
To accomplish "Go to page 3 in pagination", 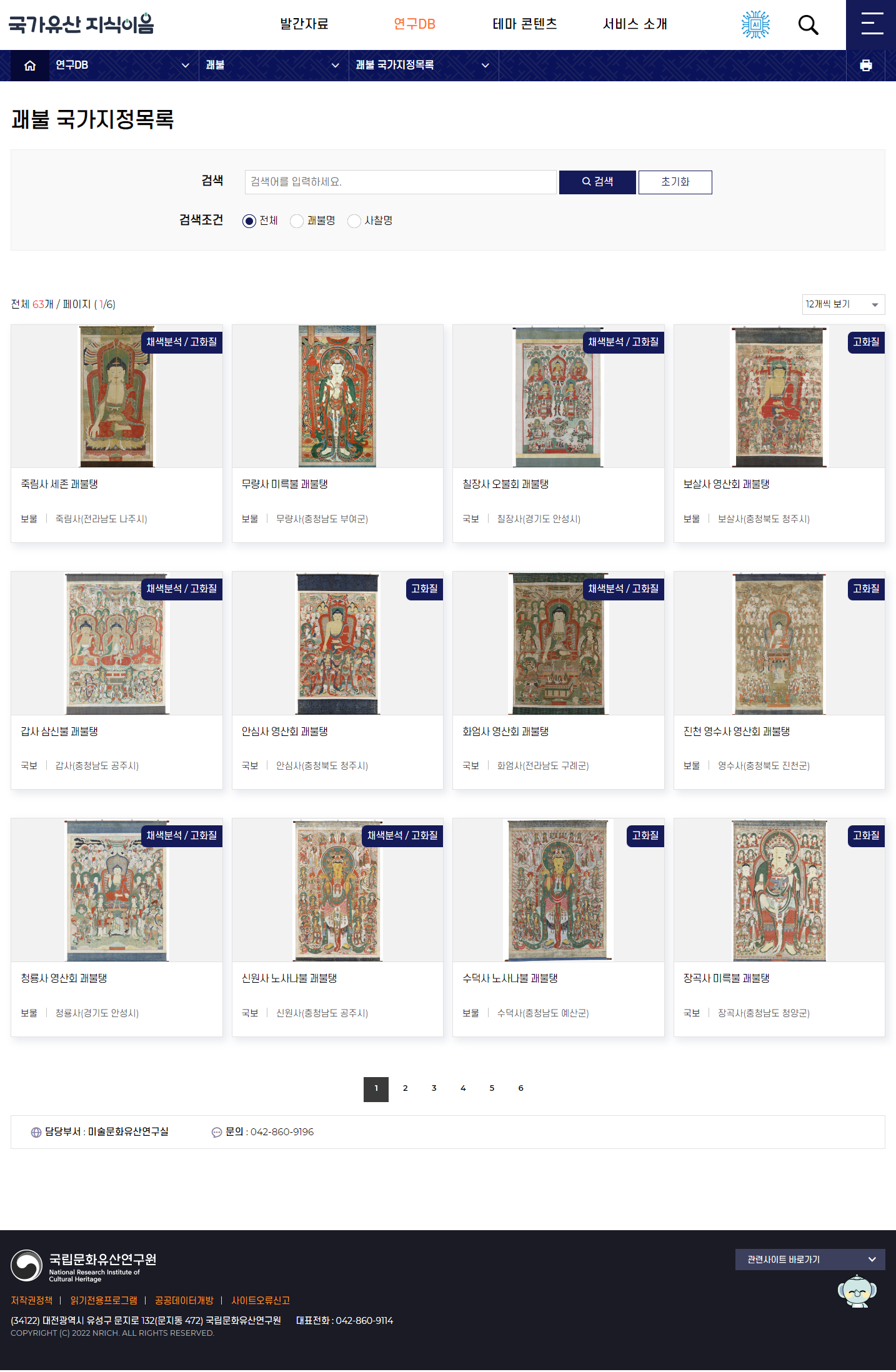I will pyautogui.click(x=434, y=1088).
